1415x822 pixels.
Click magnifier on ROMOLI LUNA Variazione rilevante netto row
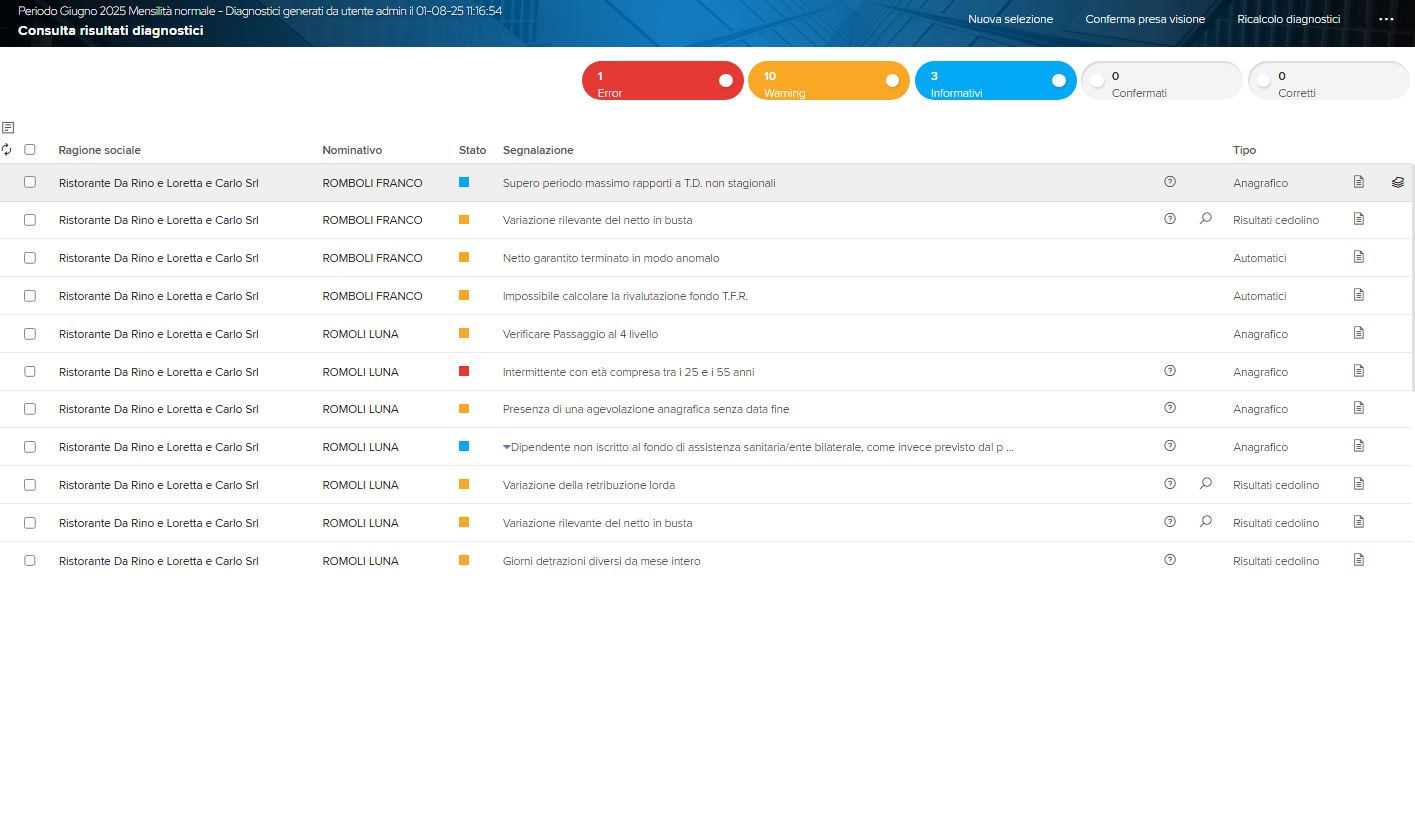pyautogui.click(x=1205, y=521)
